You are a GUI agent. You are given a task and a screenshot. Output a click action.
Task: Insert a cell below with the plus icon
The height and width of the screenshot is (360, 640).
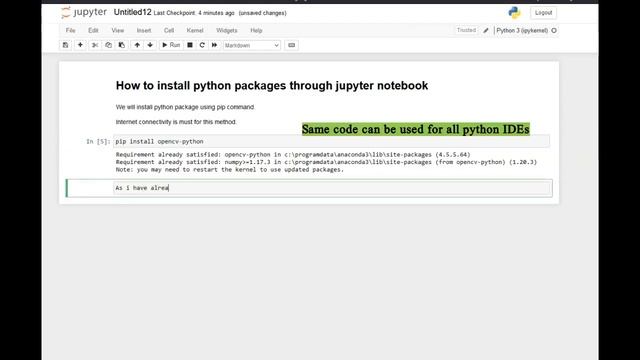[80, 45]
